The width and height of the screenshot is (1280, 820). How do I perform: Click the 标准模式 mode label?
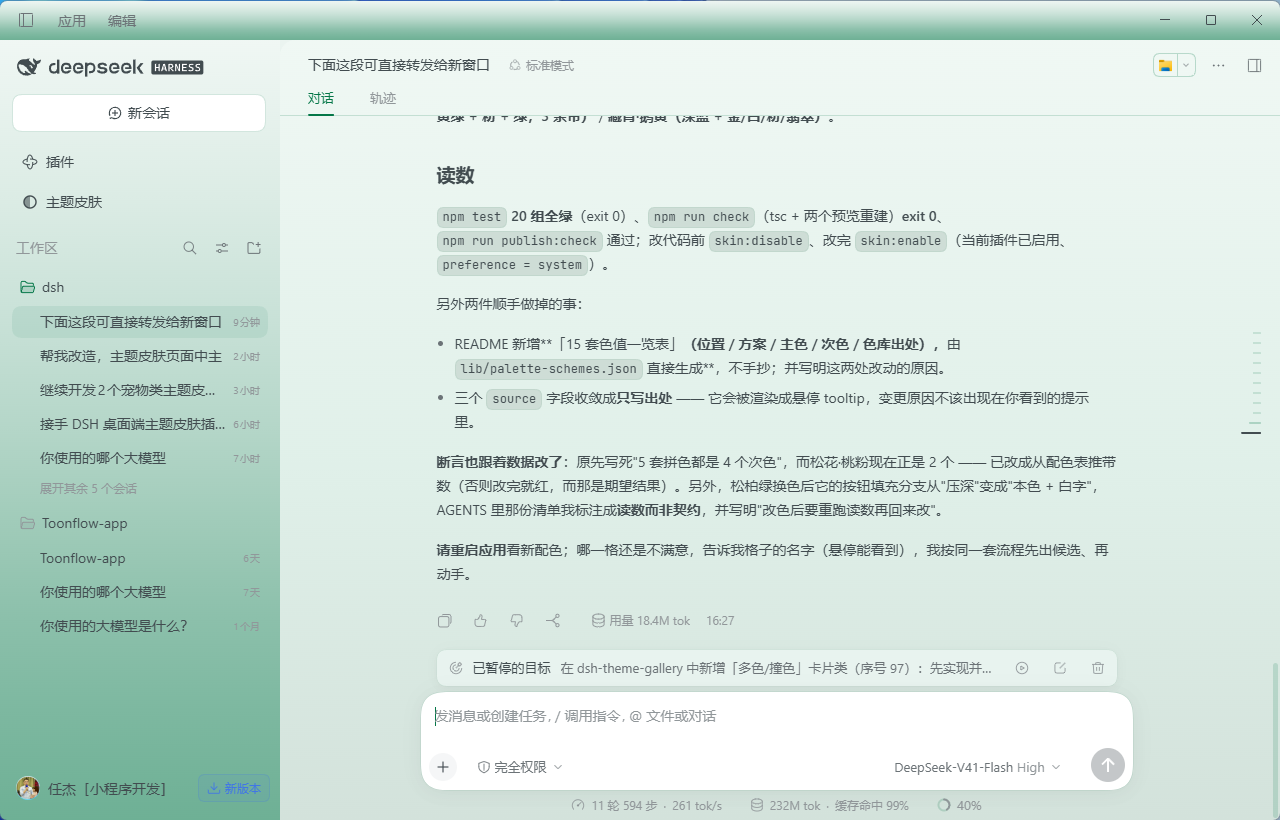tap(541, 65)
